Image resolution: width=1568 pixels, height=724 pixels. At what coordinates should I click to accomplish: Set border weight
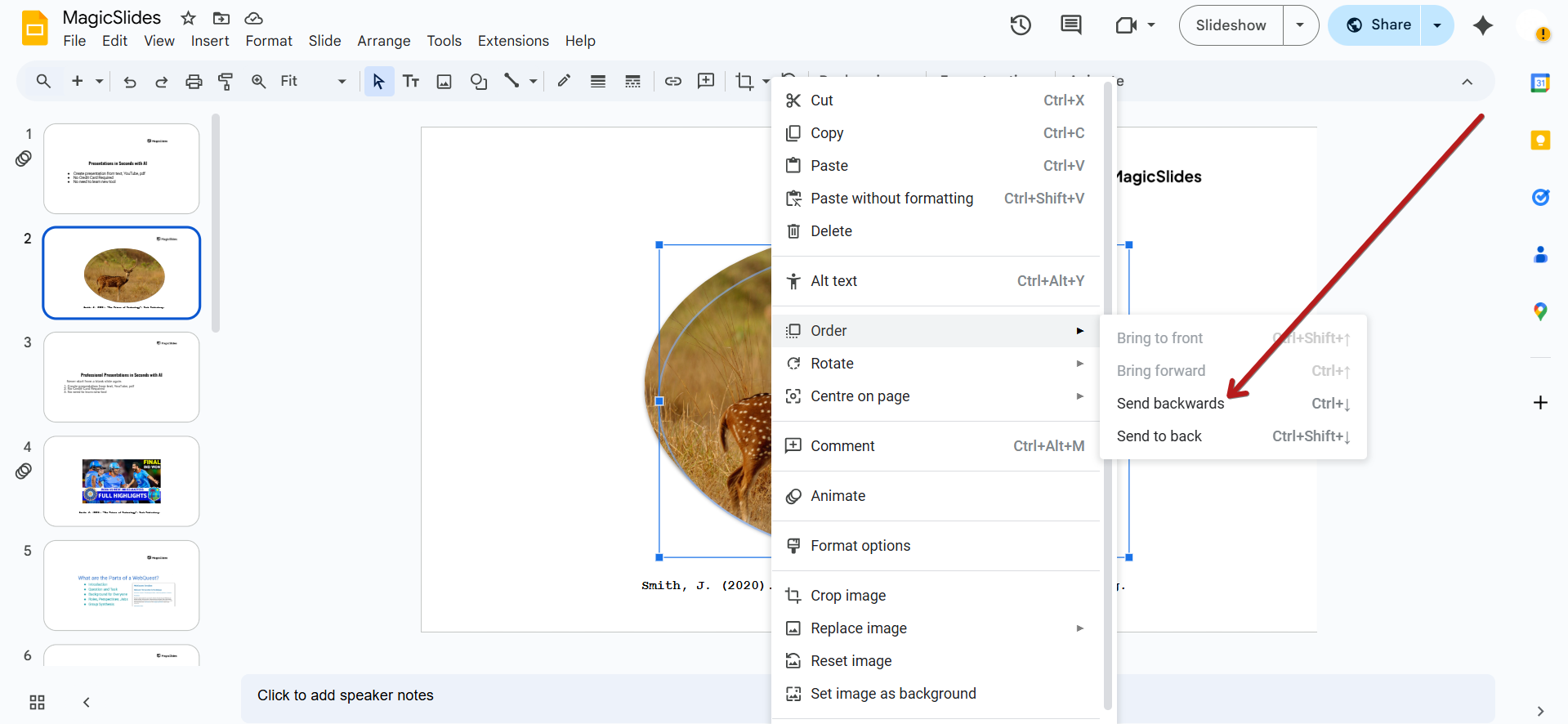(598, 81)
